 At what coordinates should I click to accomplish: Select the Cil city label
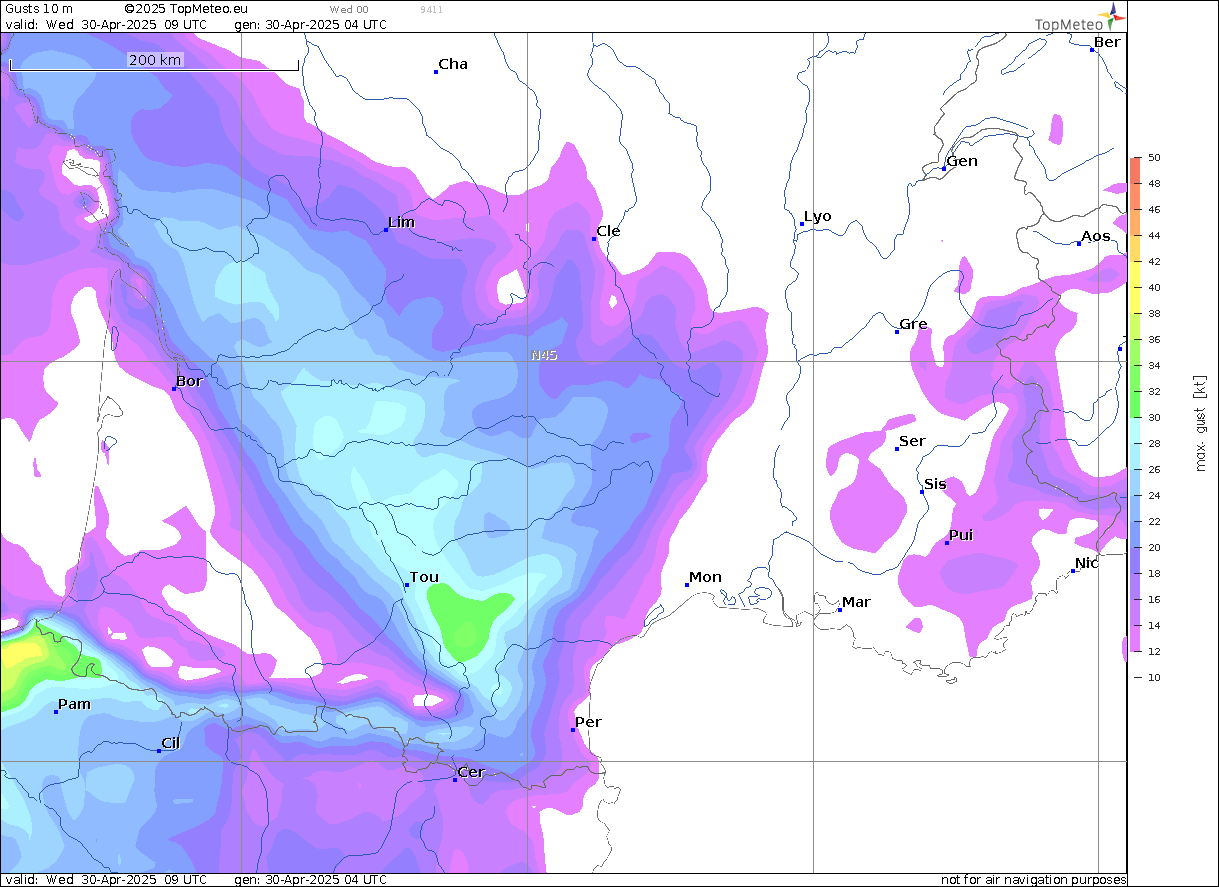tap(171, 743)
